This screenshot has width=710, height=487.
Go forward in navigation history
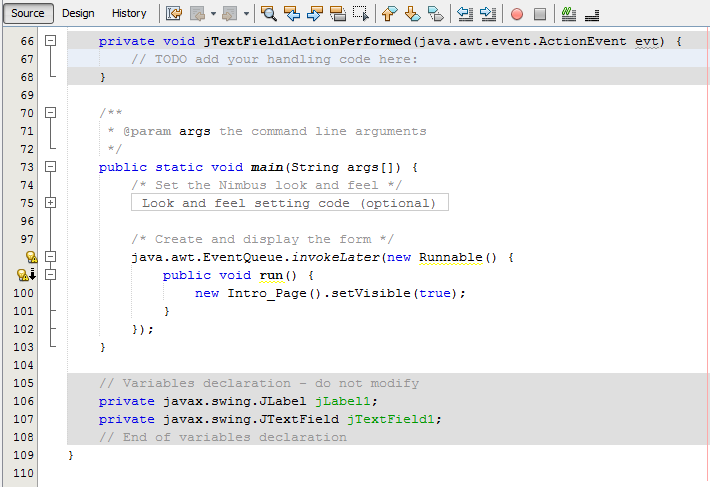click(230, 14)
